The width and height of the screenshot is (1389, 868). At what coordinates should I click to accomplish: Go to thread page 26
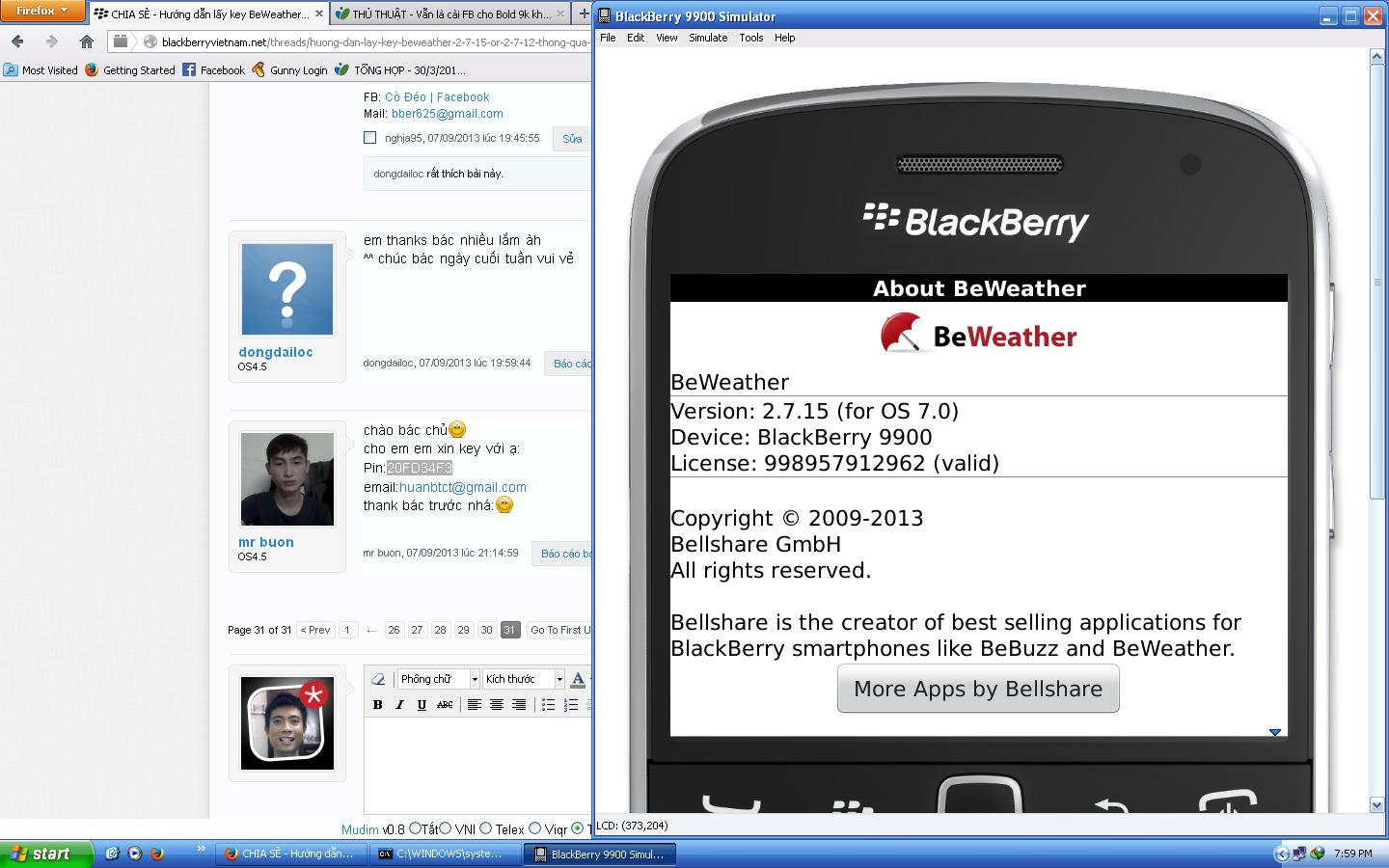[394, 630]
